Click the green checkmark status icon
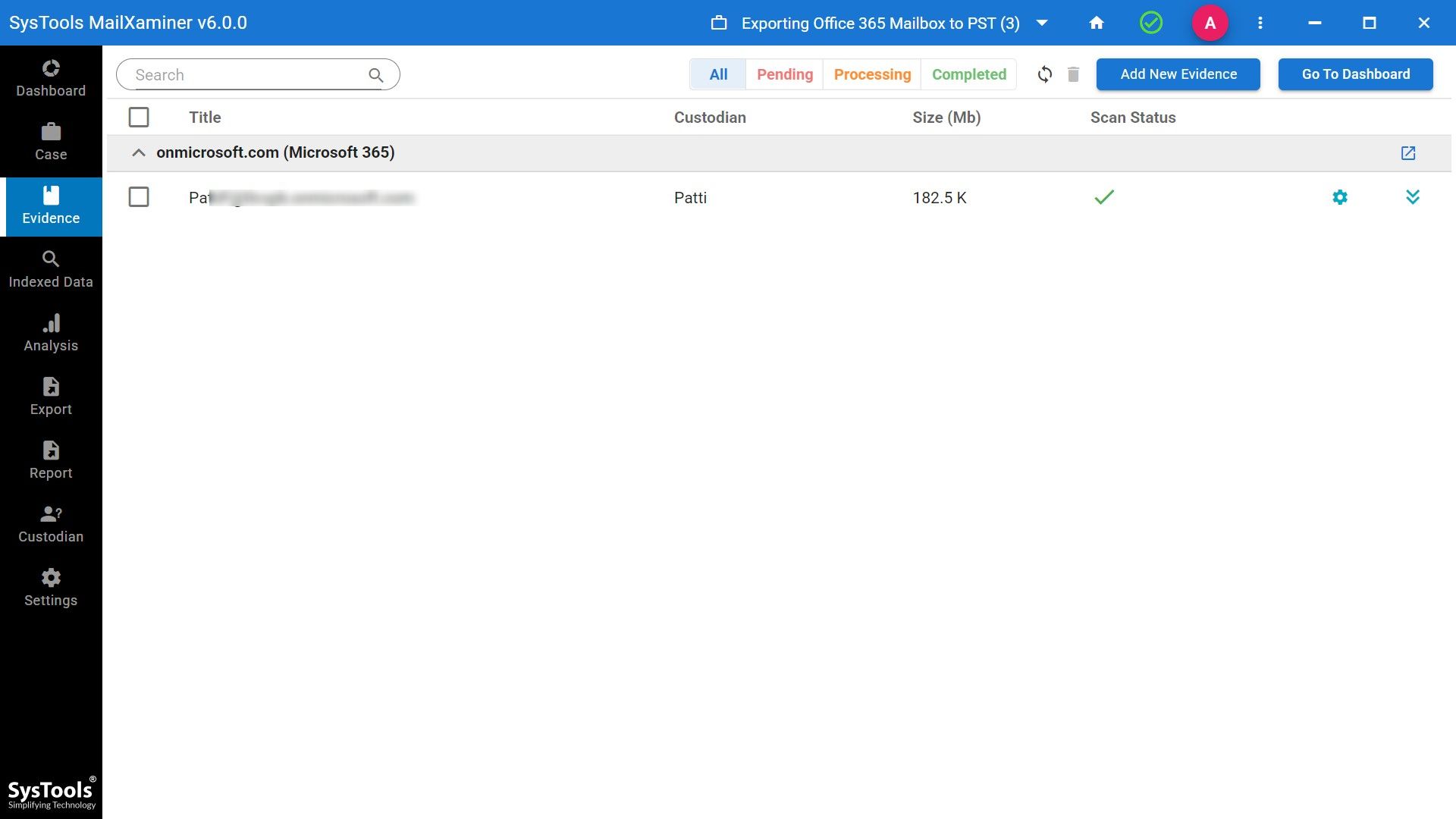The image size is (1456, 819). 1151,23
